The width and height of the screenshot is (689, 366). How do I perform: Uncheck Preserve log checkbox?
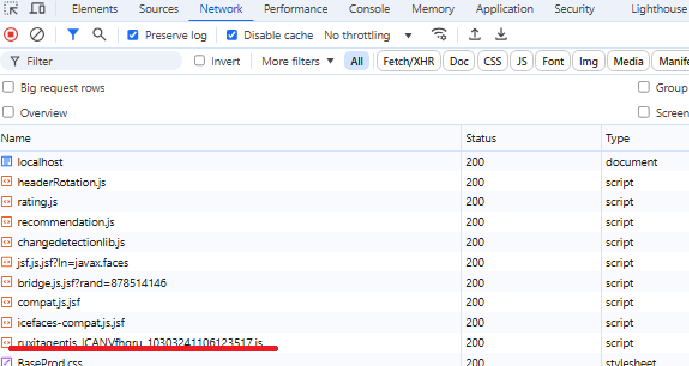coord(133,35)
